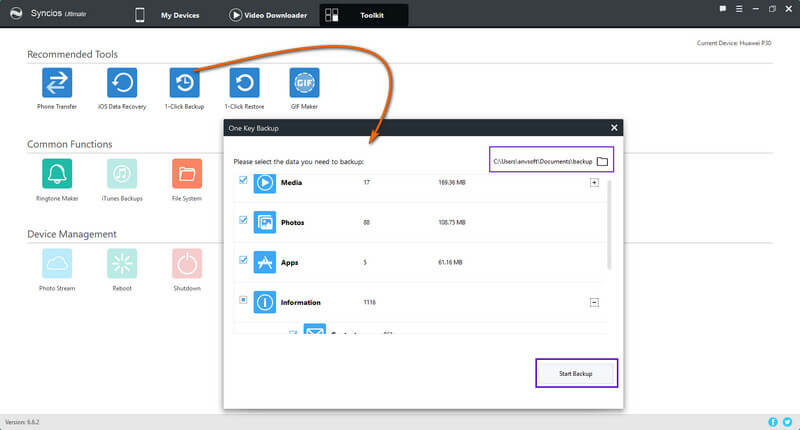Open the GIF Maker tool
Image resolution: width=800 pixels, height=430 pixels.
(x=304, y=83)
